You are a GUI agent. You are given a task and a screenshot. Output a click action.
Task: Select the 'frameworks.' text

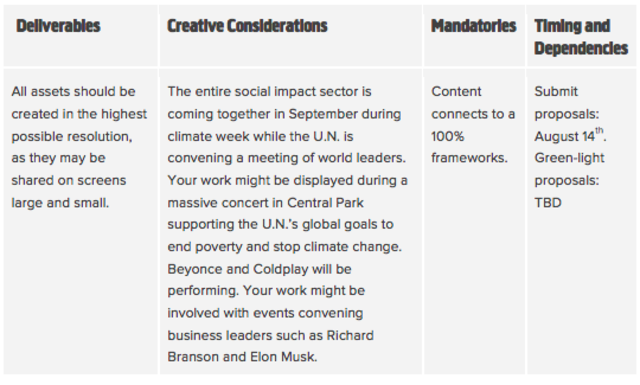[469, 158]
